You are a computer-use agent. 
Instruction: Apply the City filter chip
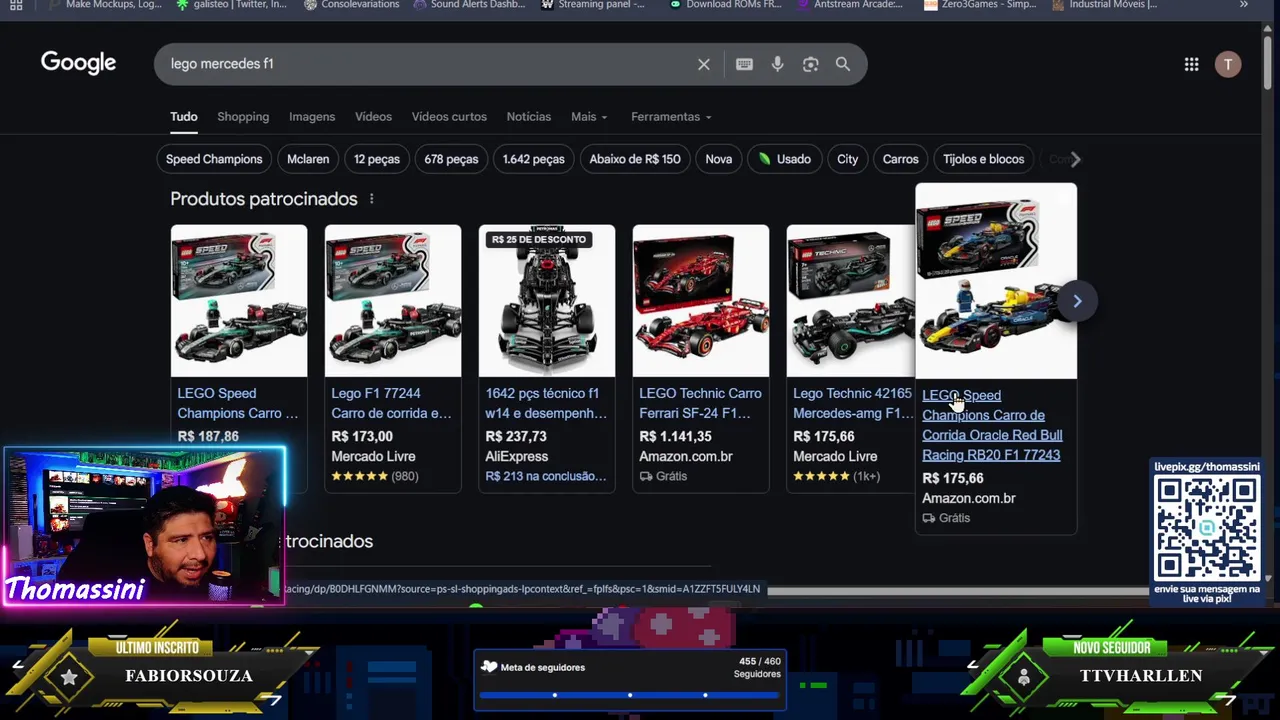(848, 159)
